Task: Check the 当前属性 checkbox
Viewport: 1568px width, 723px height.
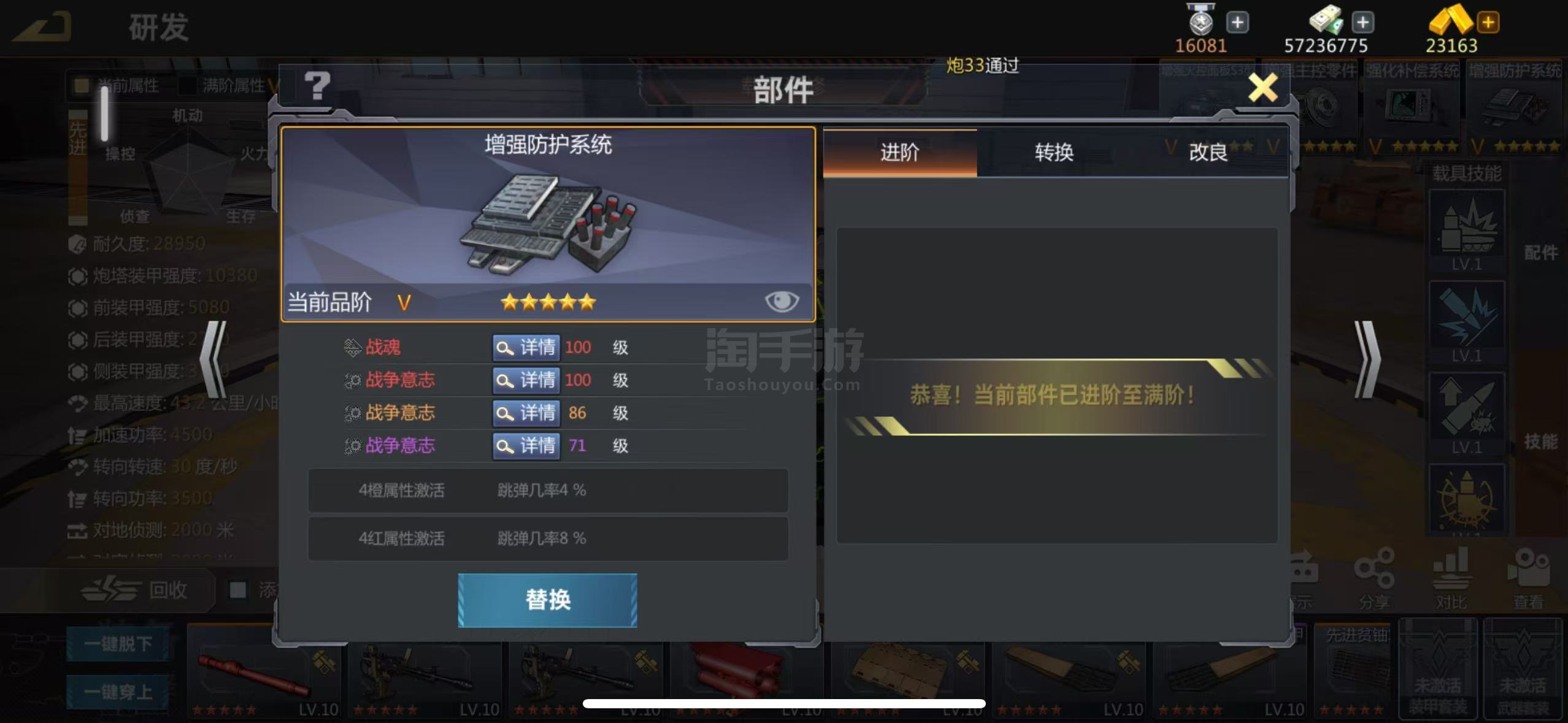Action: click(x=81, y=85)
